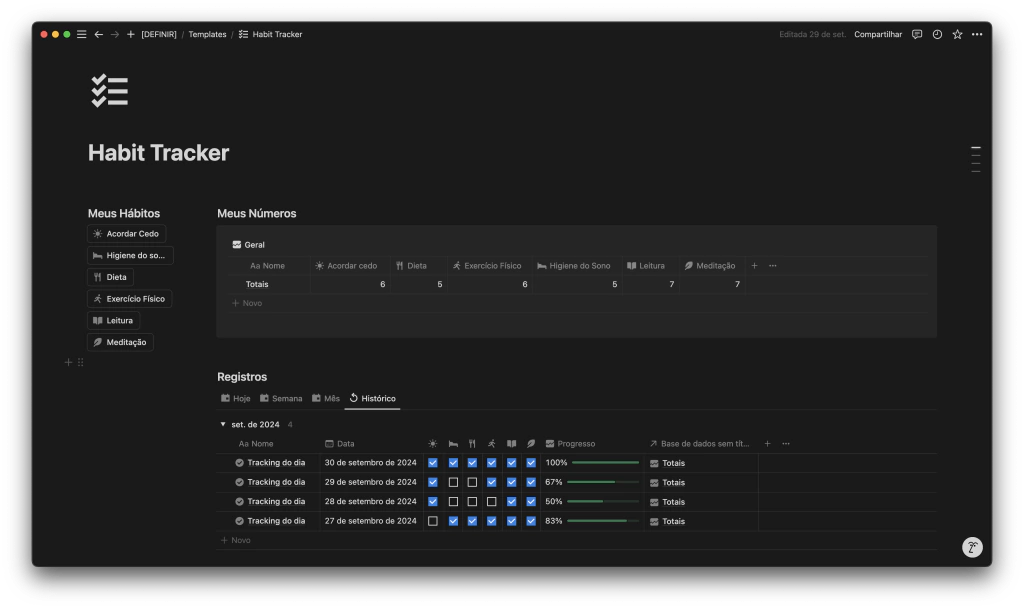The height and width of the screenshot is (609, 1024).
Task: Uncheck Acordar Cedo for 30 de setembro
Action: point(433,463)
